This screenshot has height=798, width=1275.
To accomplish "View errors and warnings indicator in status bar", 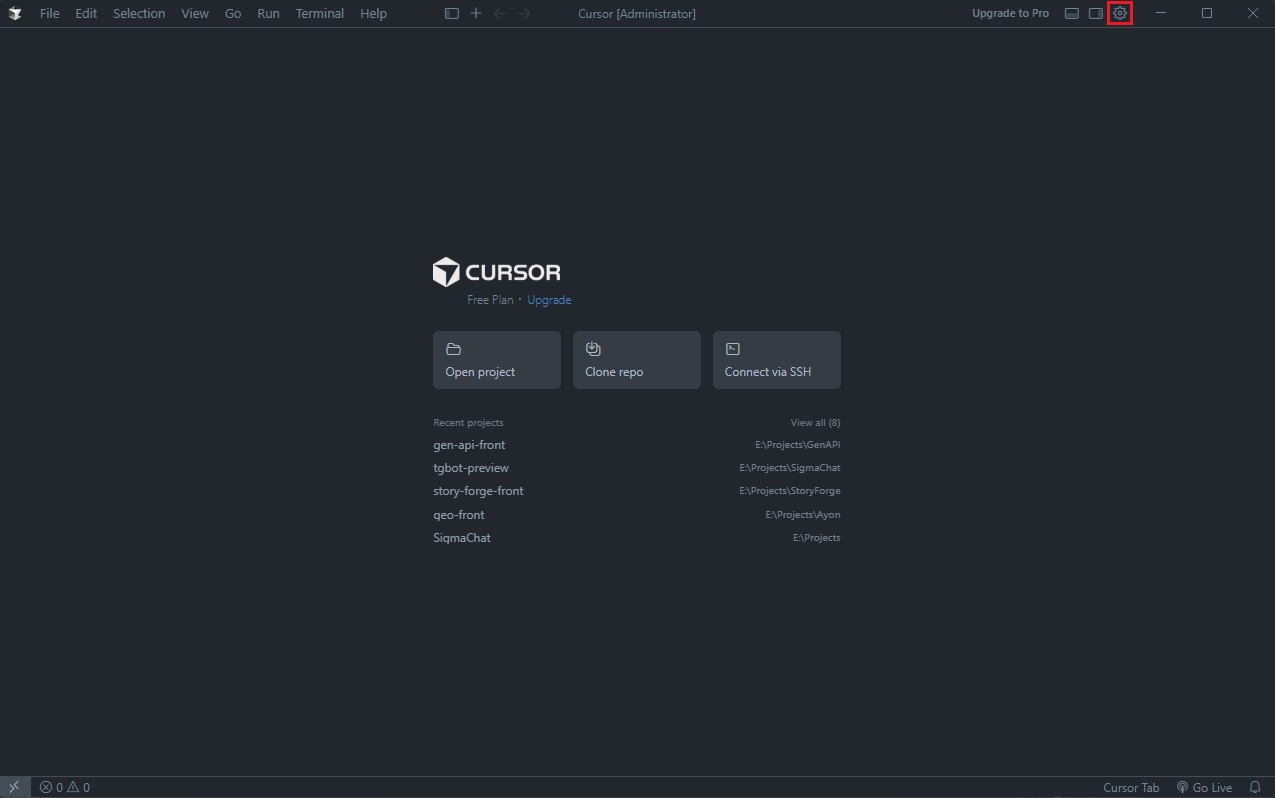I will (63, 787).
